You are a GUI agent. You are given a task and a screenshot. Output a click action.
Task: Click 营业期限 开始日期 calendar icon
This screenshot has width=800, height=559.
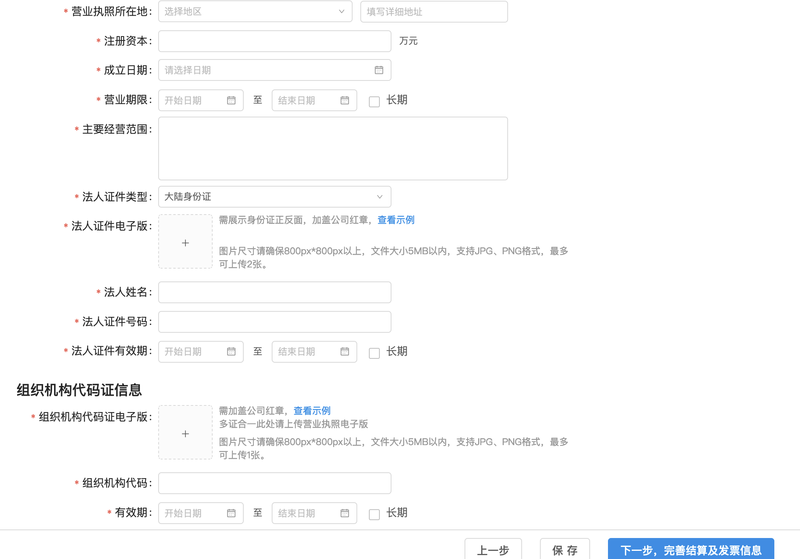231,100
